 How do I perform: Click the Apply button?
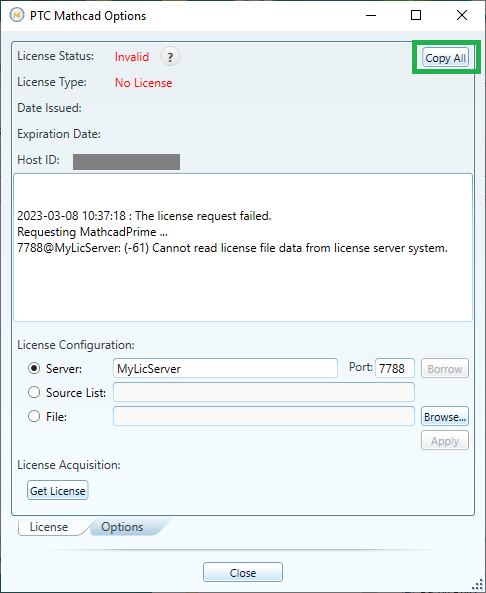pyautogui.click(x=445, y=441)
